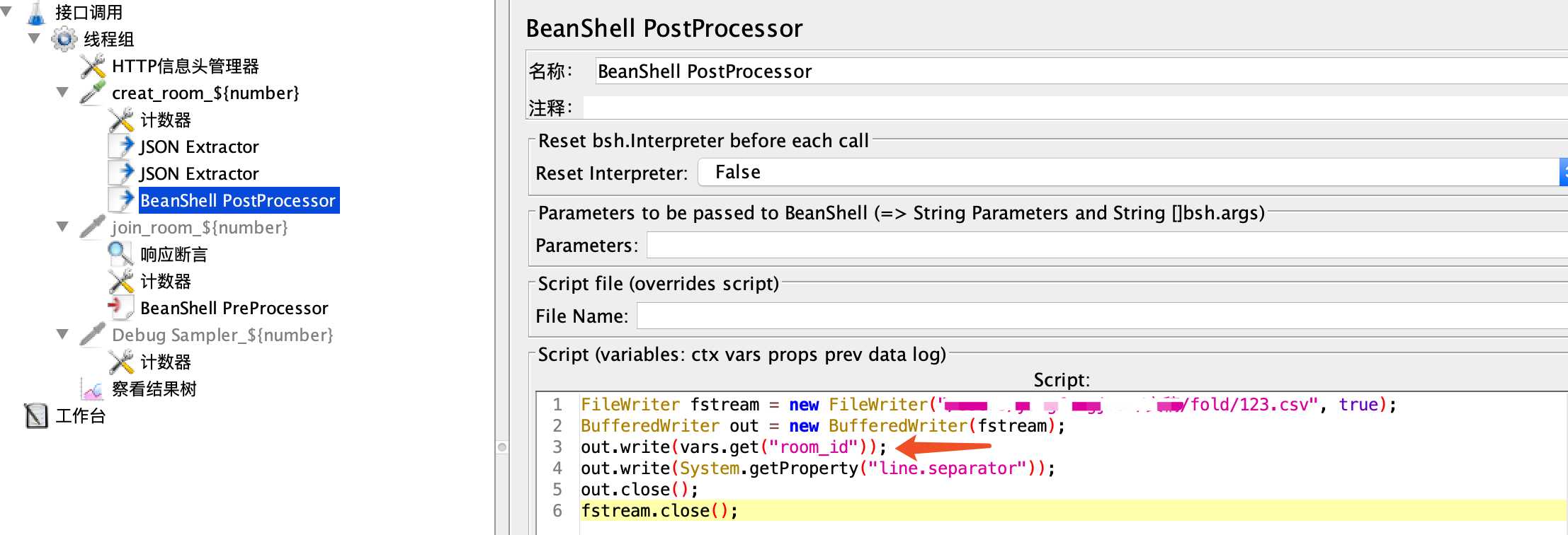Select the second JSON Extractor item
Viewport: 1568px width, 535px height.
(199, 174)
